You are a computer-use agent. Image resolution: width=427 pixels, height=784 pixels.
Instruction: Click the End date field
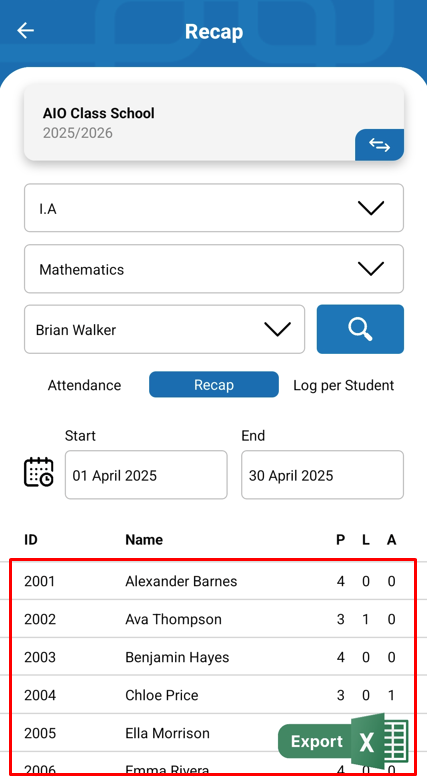tap(322, 475)
